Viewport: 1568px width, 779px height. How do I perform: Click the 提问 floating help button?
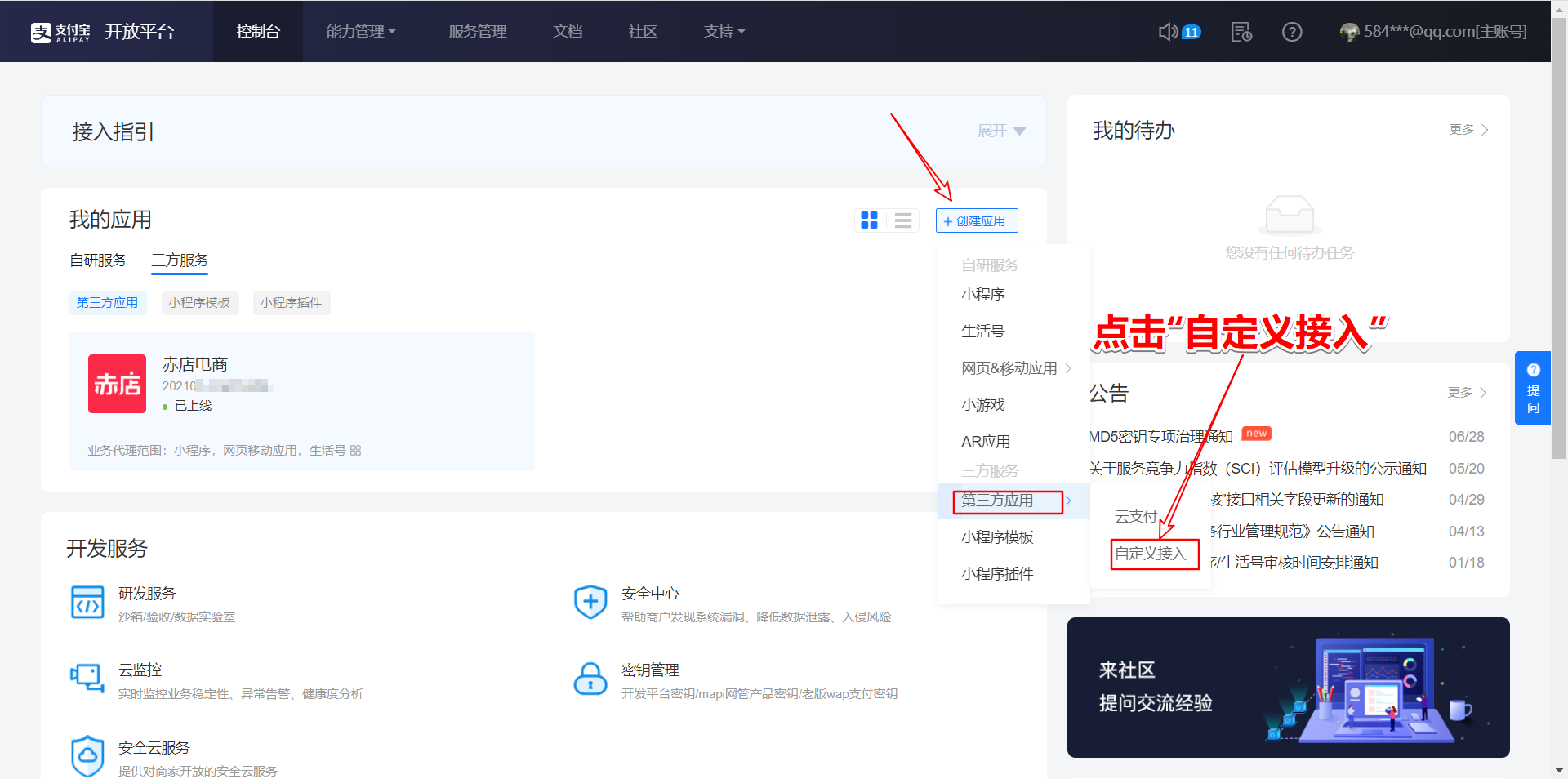tap(1533, 388)
